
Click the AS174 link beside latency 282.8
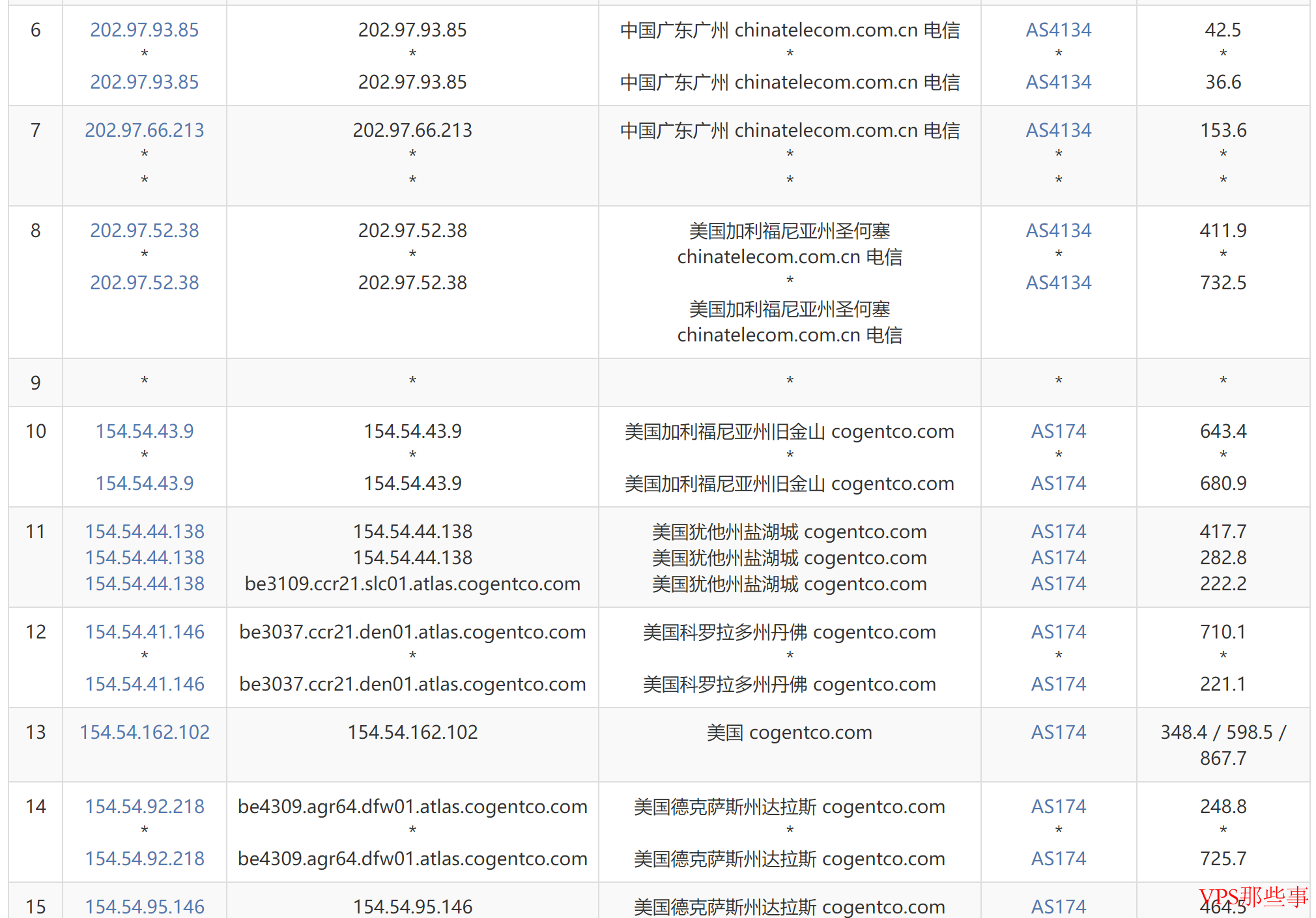[1059, 558]
